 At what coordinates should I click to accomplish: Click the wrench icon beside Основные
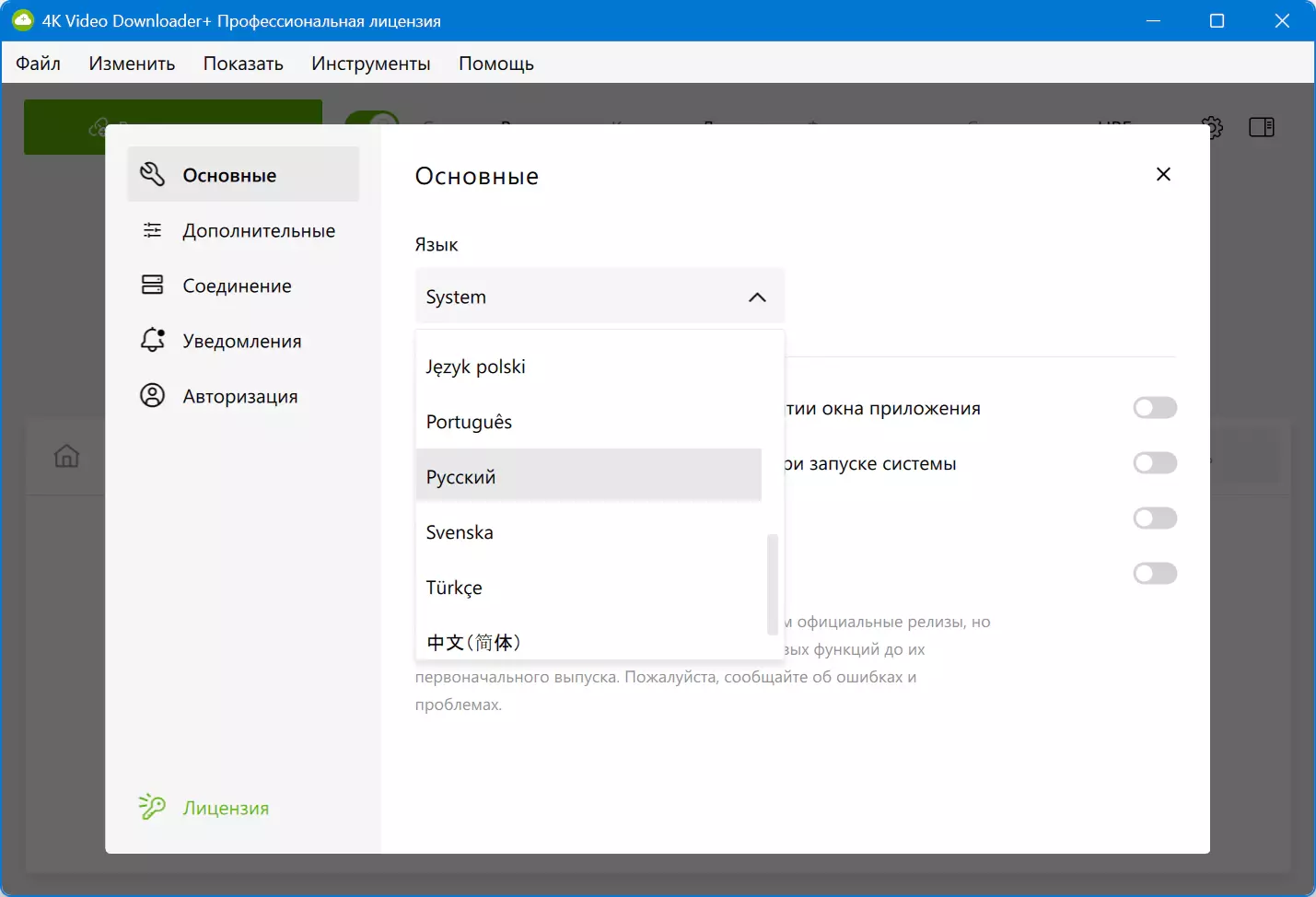pyautogui.click(x=152, y=174)
